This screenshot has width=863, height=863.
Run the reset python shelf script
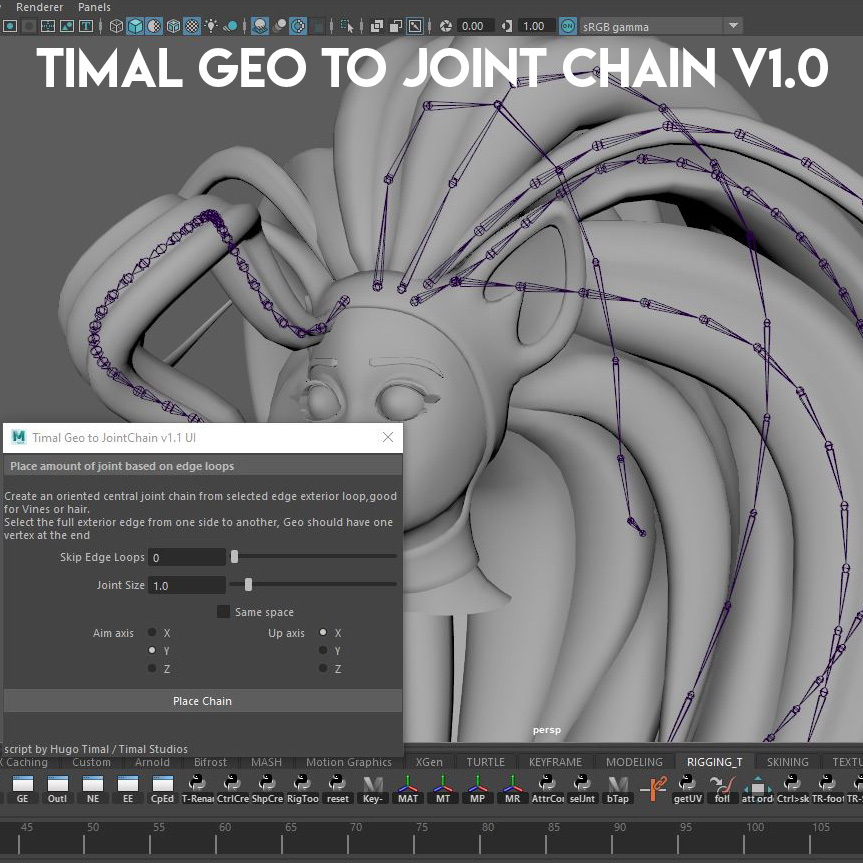337,789
